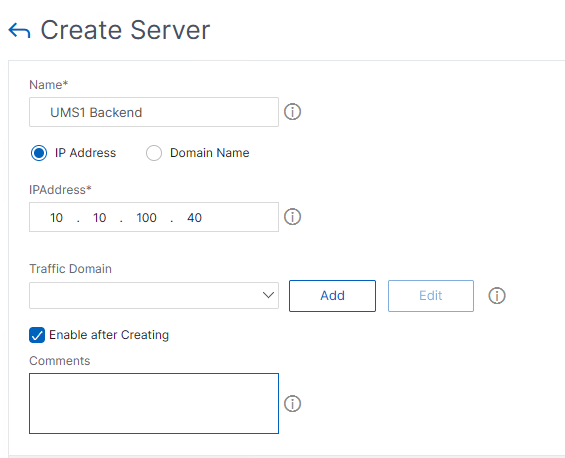The height and width of the screenshot is (458, 565).
Task: Click the back arrow beside Create Server
Action: 19,31
